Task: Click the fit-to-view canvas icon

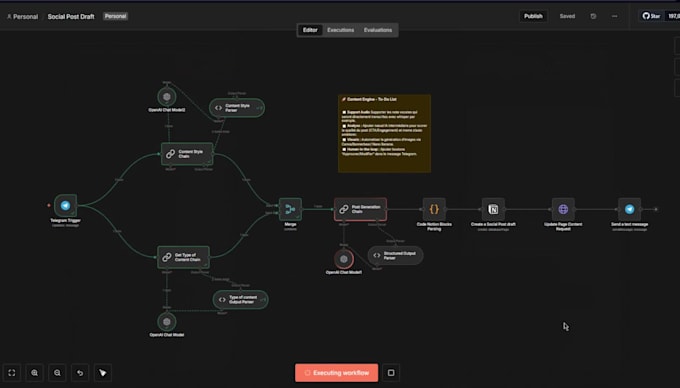Action: coord(12,373)
